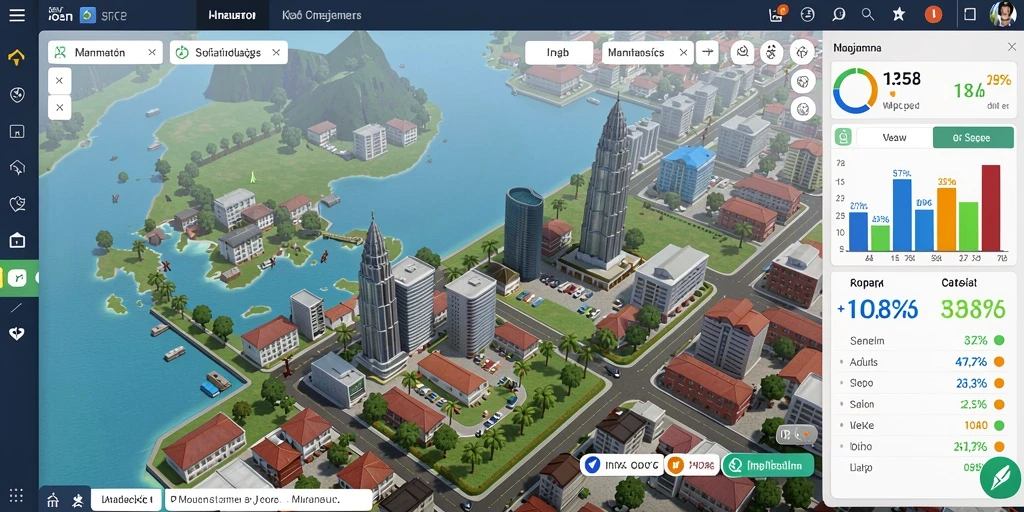Viewport: 1024px width, 512px height.
Task: Click Imadeckie I button in bottom bar
Action: tap(126, 500)
